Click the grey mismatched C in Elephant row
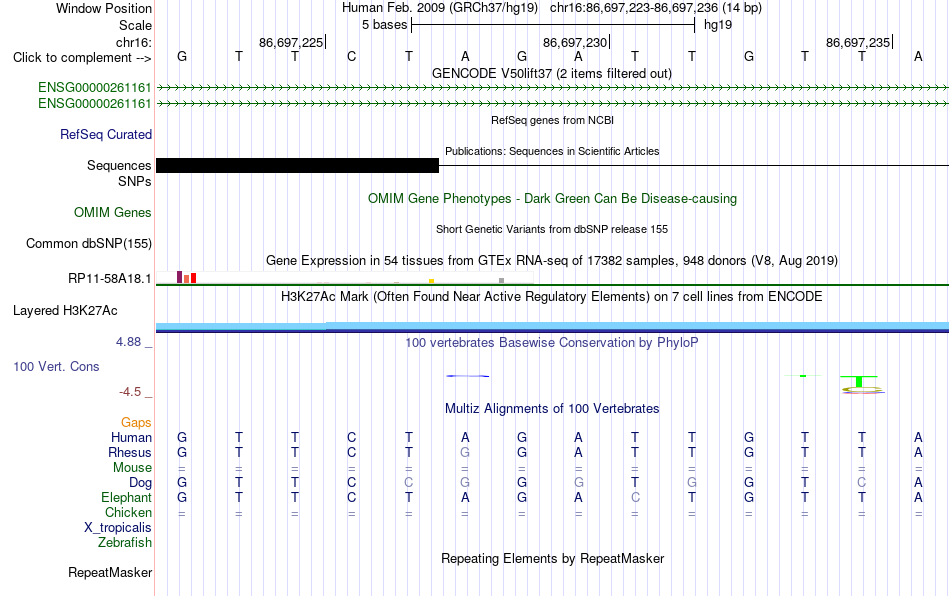950x596 pixels. (635, 497)
